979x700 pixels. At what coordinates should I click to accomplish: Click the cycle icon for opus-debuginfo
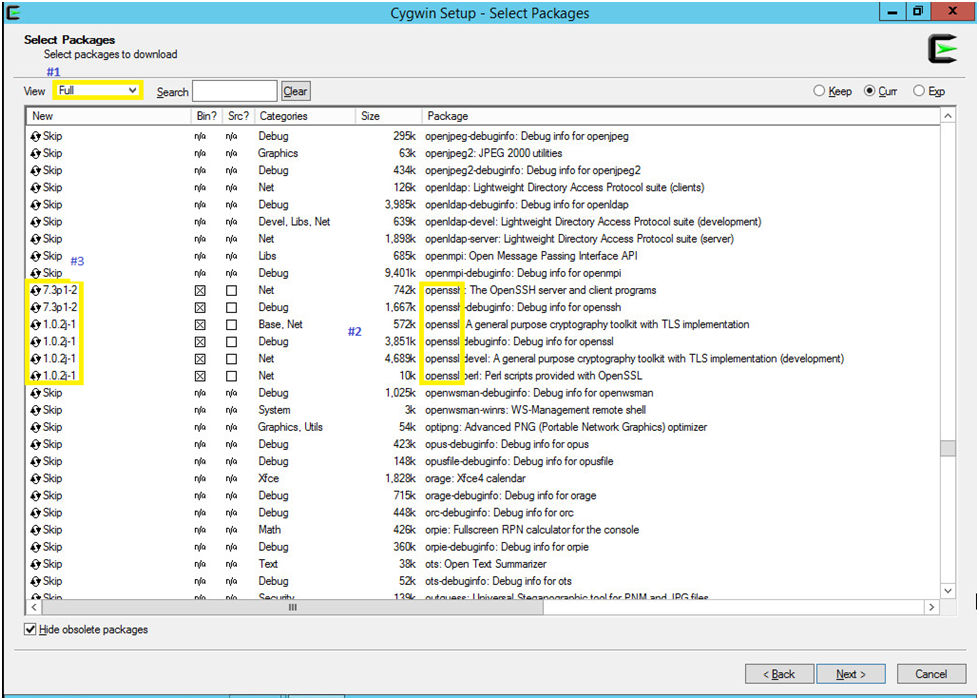click(36, 444)
